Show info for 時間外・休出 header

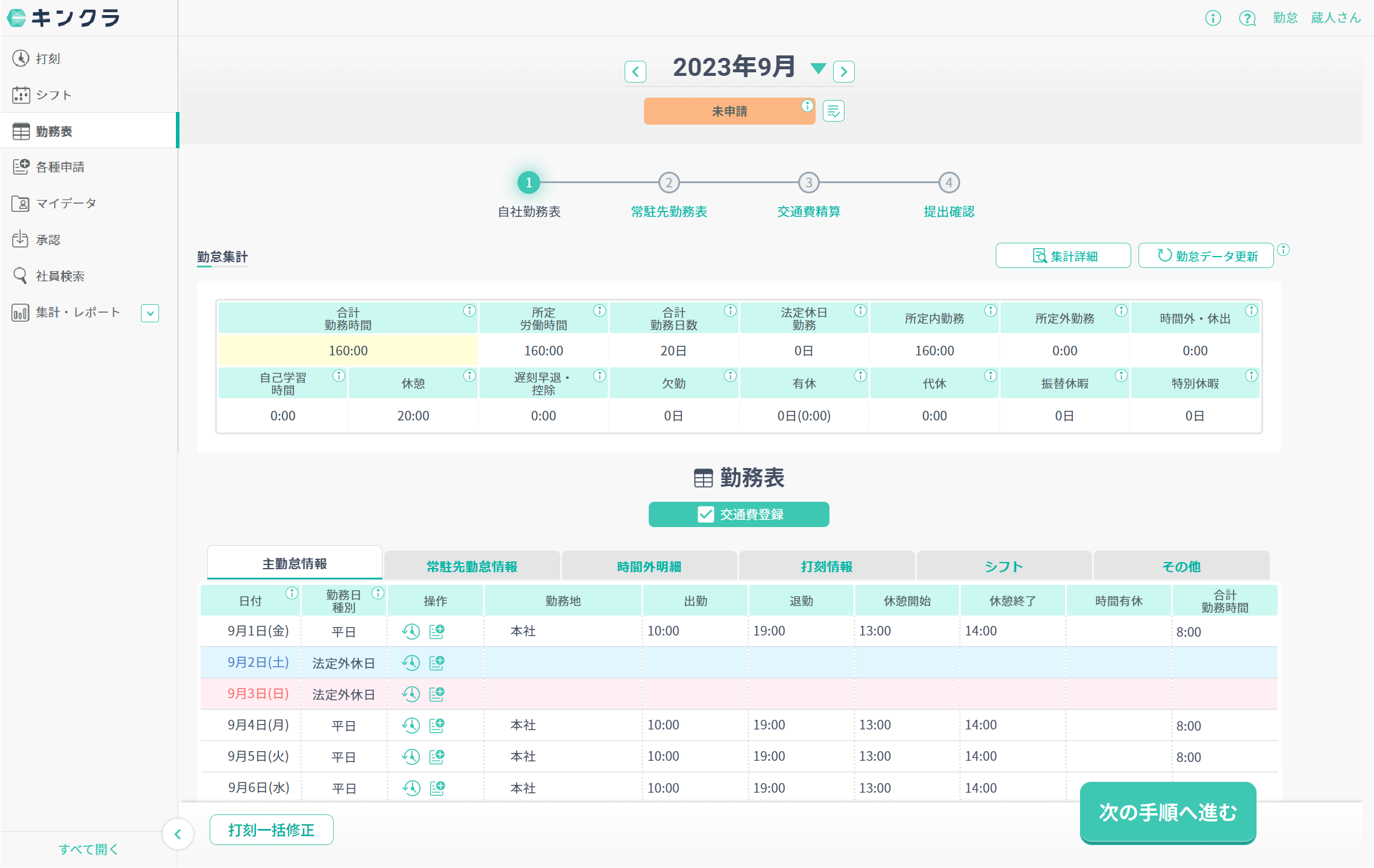1251,311
